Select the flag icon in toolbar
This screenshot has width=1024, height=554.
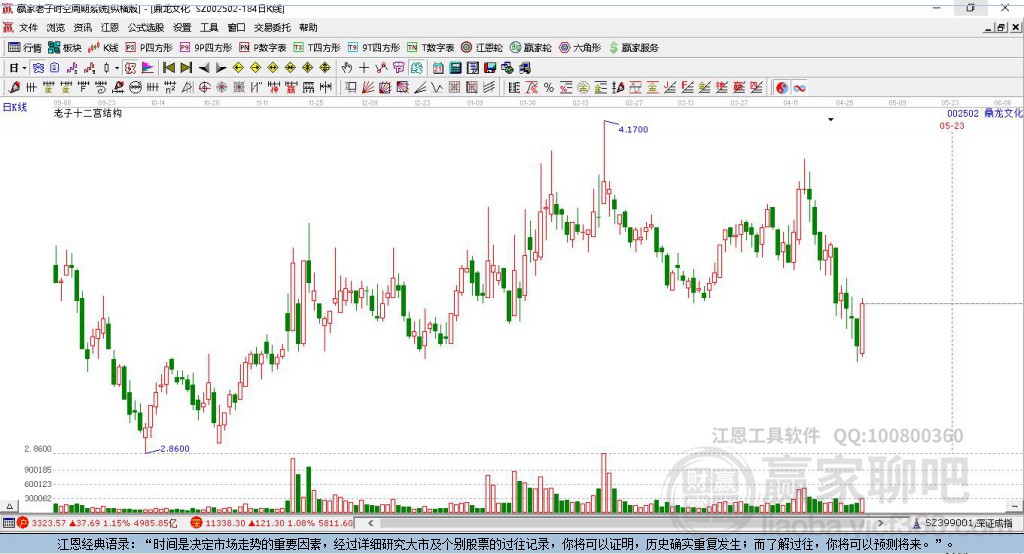pyautogui.click(x=148, y=68)
